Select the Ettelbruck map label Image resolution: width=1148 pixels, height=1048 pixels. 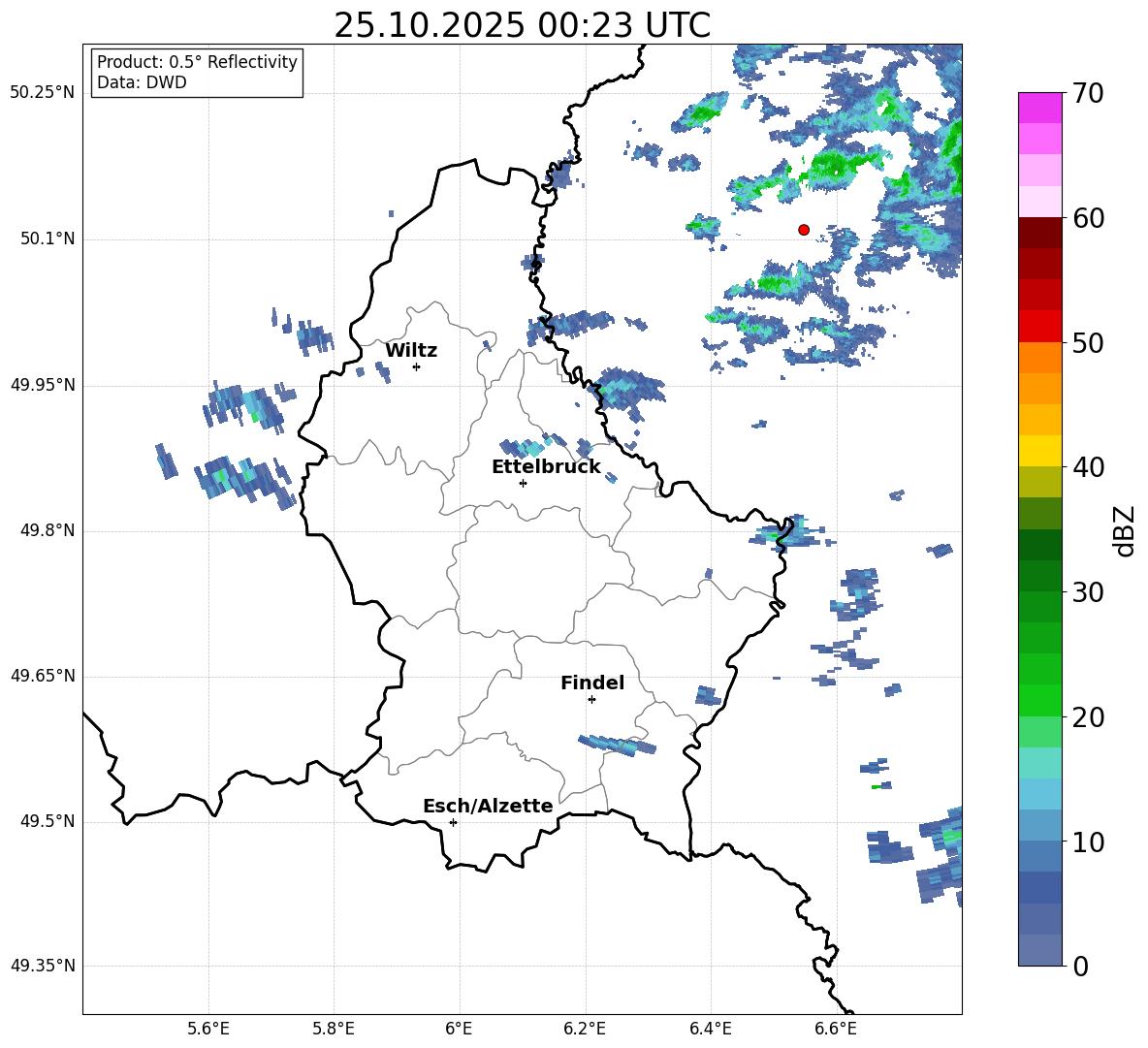click(x=546, y=467)
